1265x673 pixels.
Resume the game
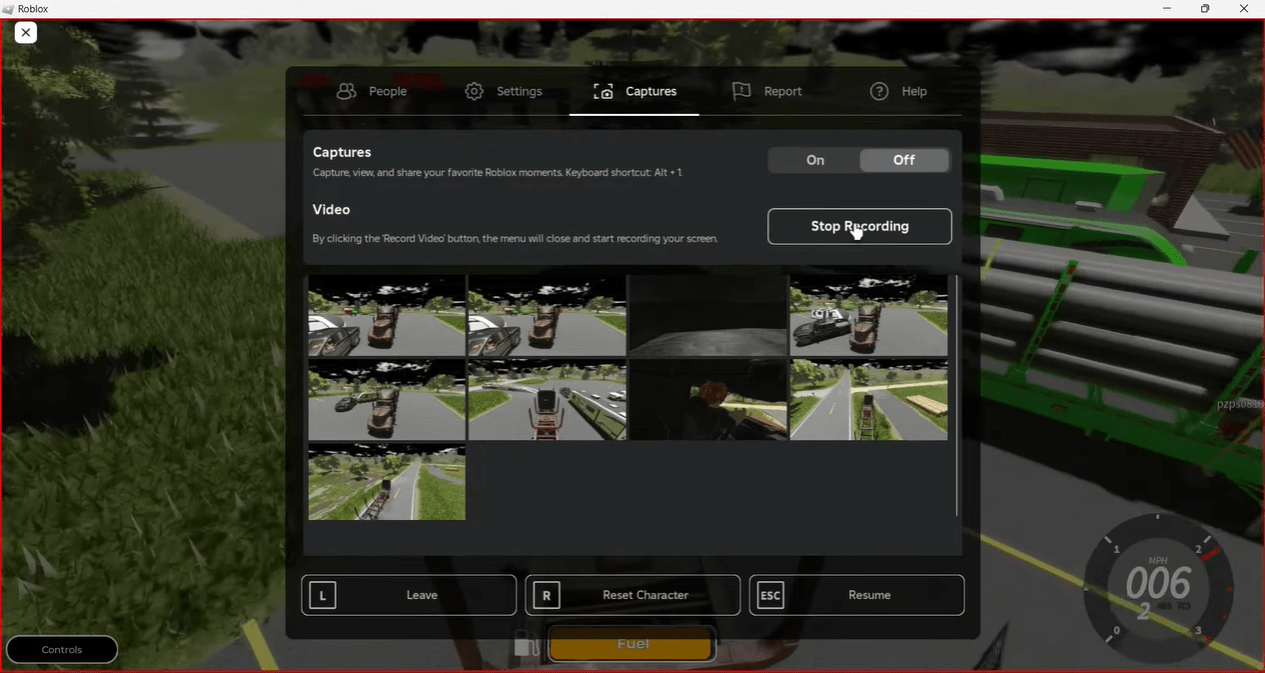[x=857, y=595]
